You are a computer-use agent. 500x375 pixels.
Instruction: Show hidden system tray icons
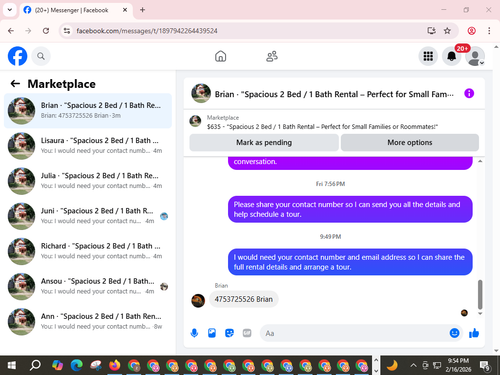[413, 365]
